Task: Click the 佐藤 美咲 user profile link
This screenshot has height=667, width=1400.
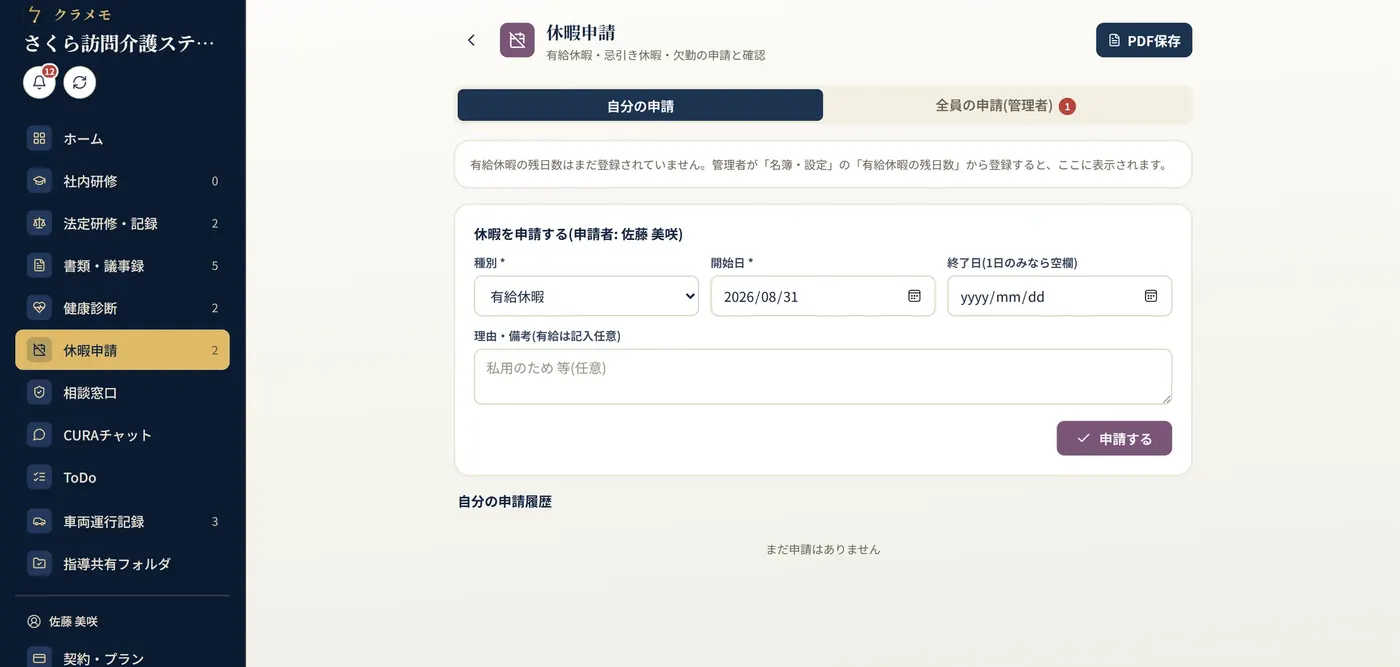Action: coord(63,621)
